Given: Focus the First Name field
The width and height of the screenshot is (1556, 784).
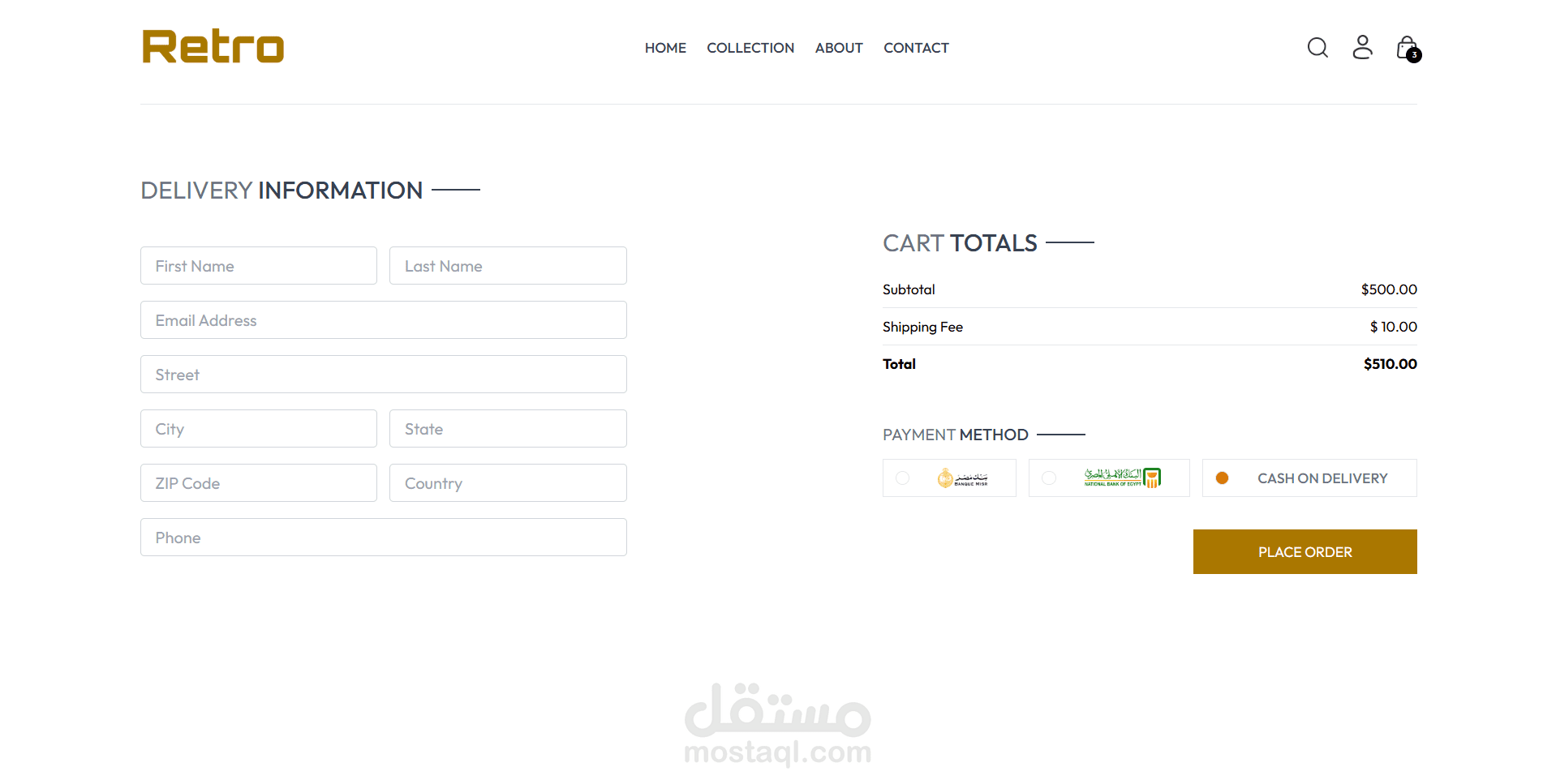Looking at the screenshot, I should click(259, 266).
